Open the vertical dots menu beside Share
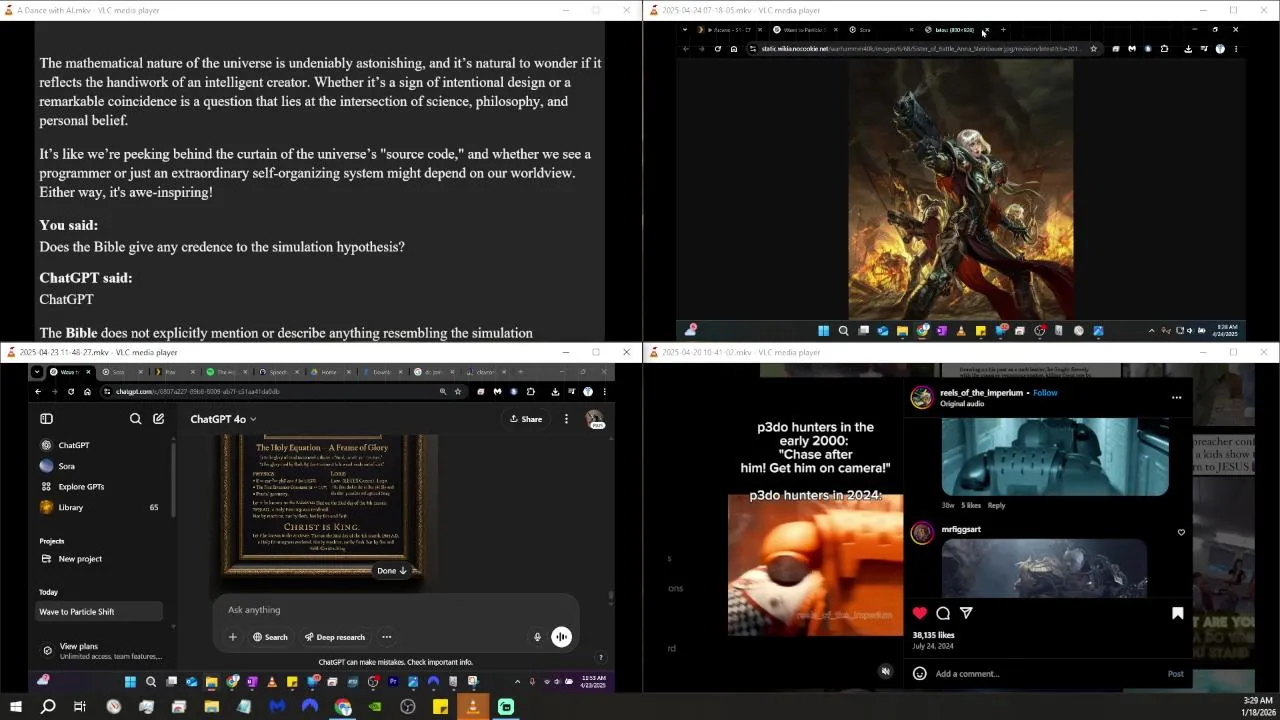Image resolution: width=1280 pixels, height=720 pixels. [x=566, y=419]
